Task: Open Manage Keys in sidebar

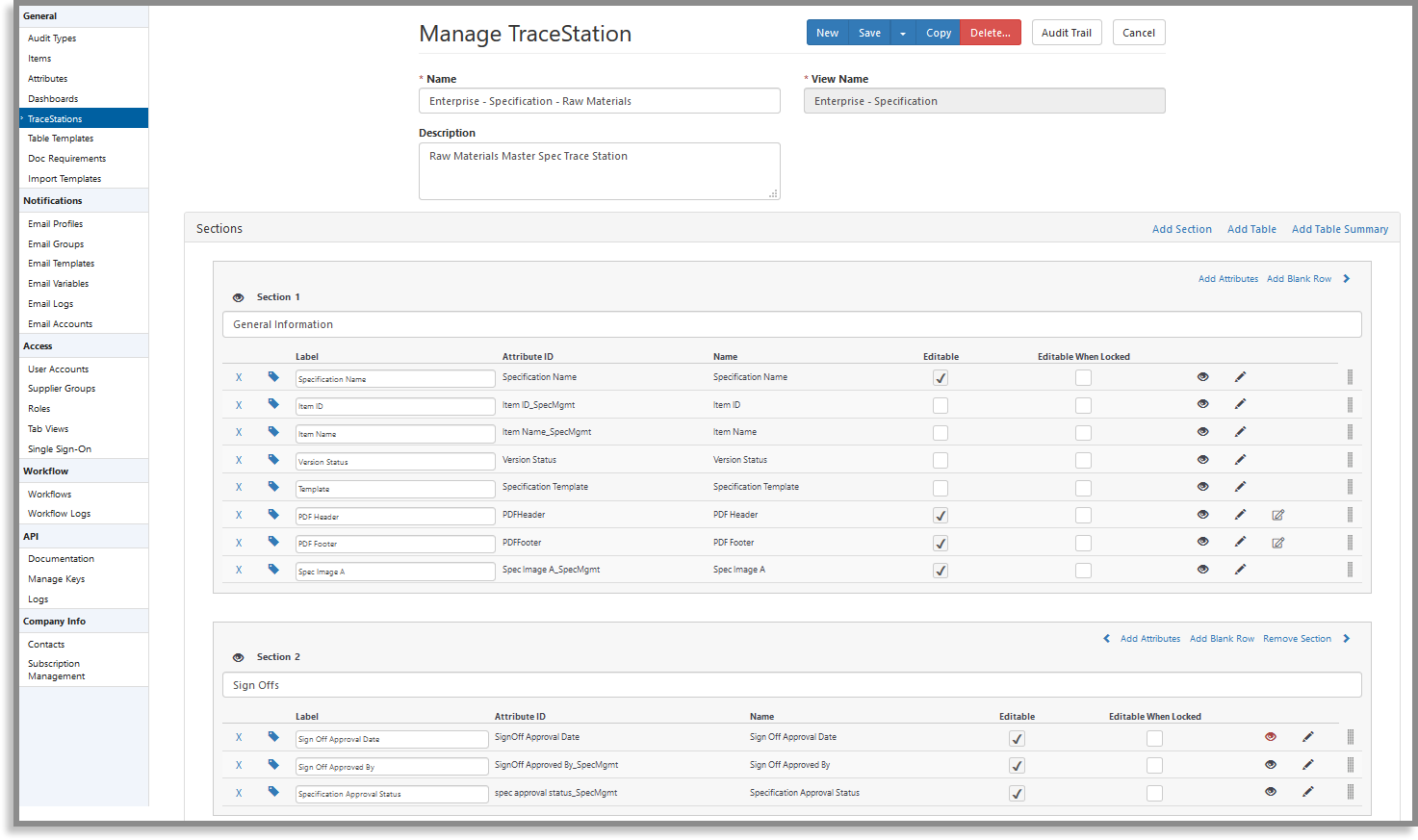Action: [56, 579]
